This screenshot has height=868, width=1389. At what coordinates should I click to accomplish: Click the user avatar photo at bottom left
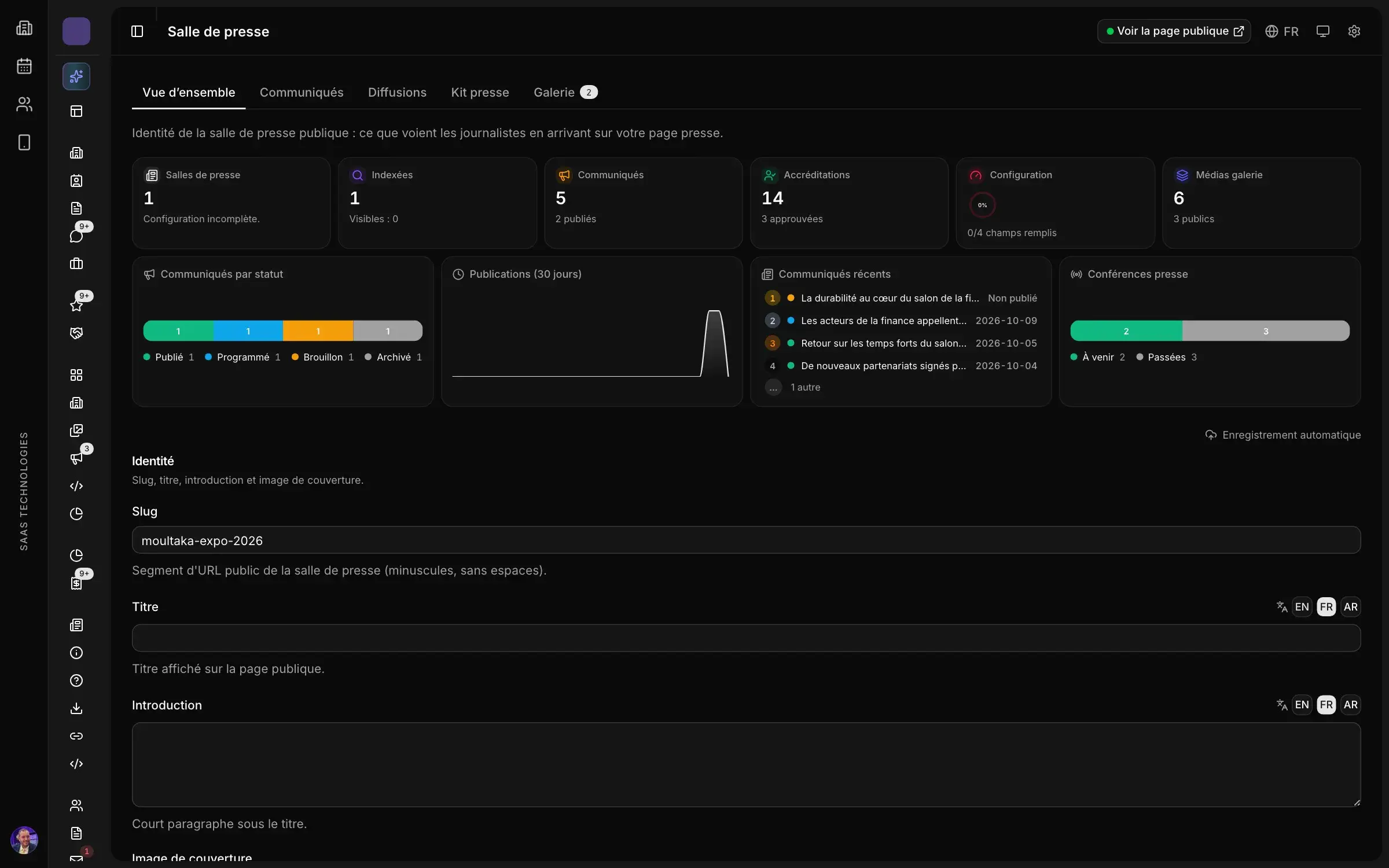click(24, 840)
